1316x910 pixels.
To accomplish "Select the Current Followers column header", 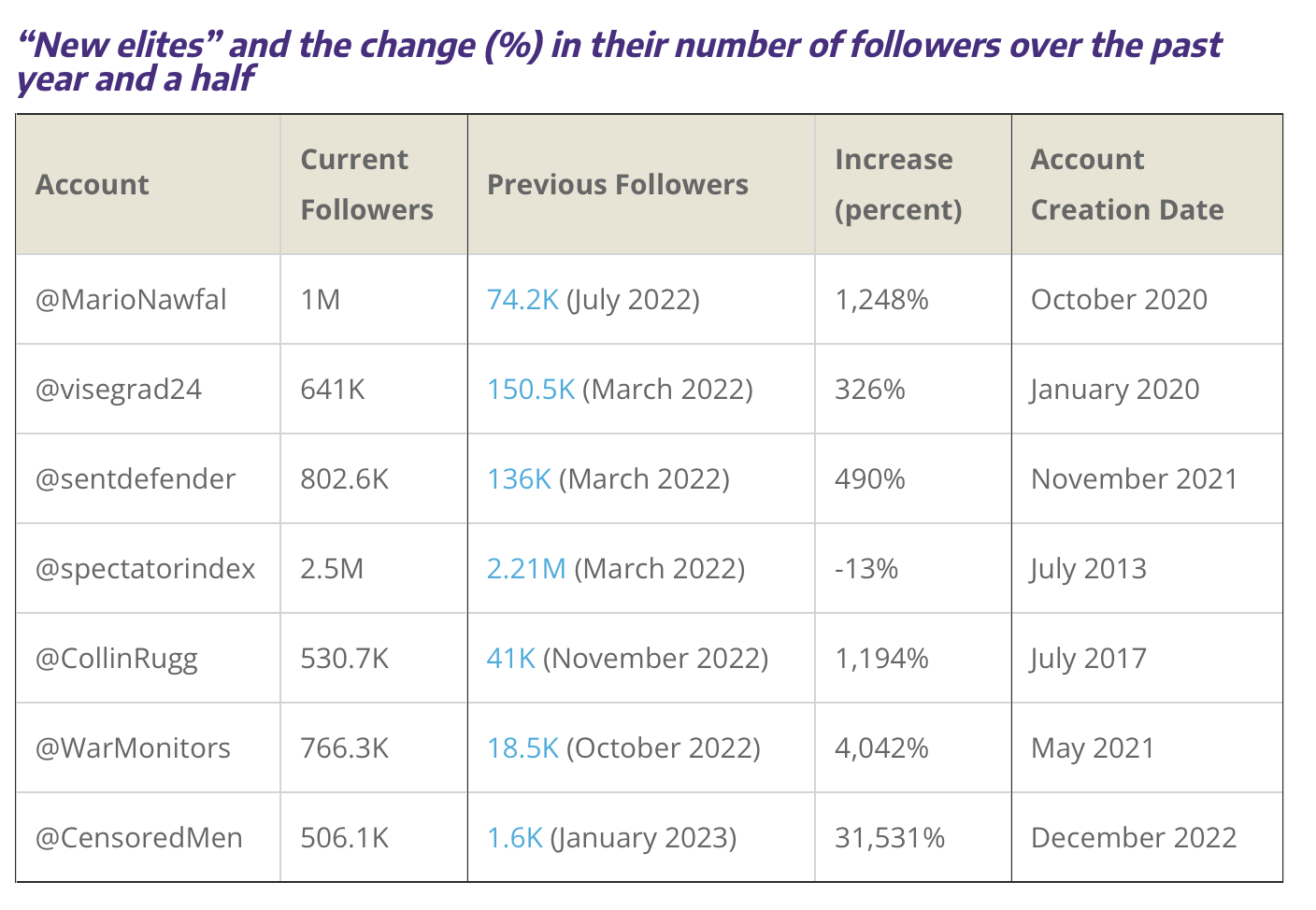I will point(366,185).
